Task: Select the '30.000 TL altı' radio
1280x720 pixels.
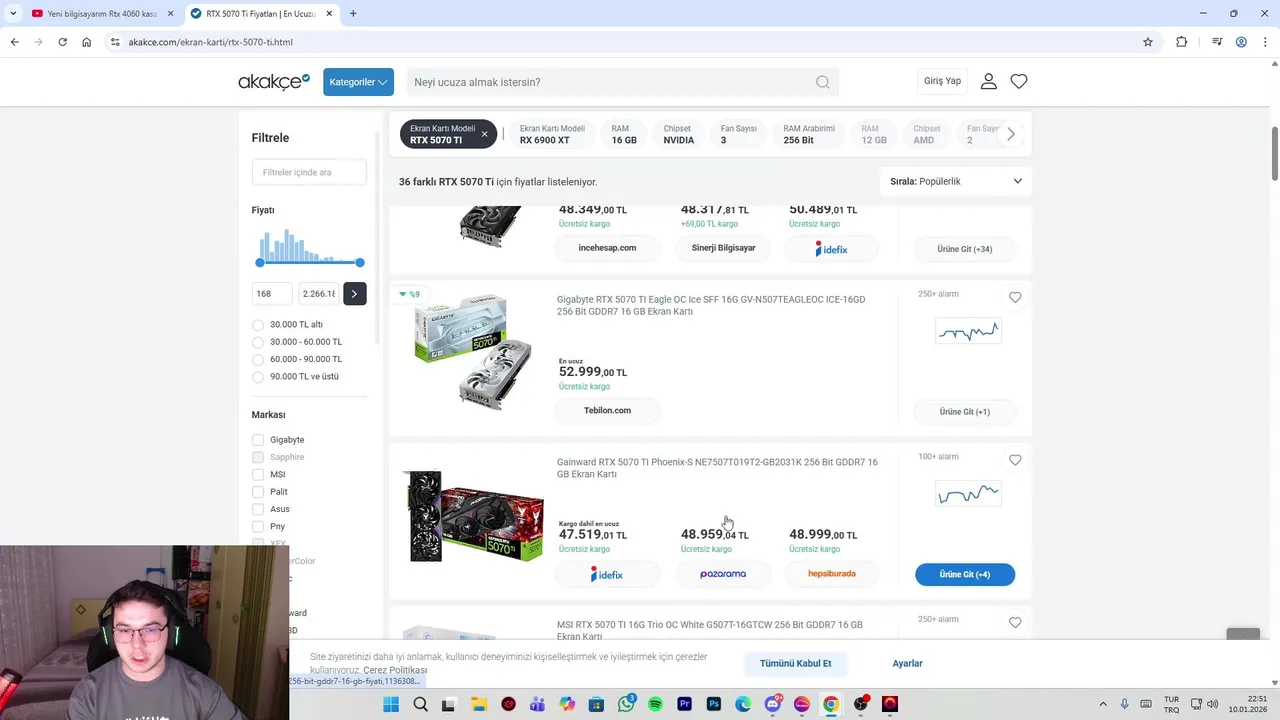Action: 258,325
